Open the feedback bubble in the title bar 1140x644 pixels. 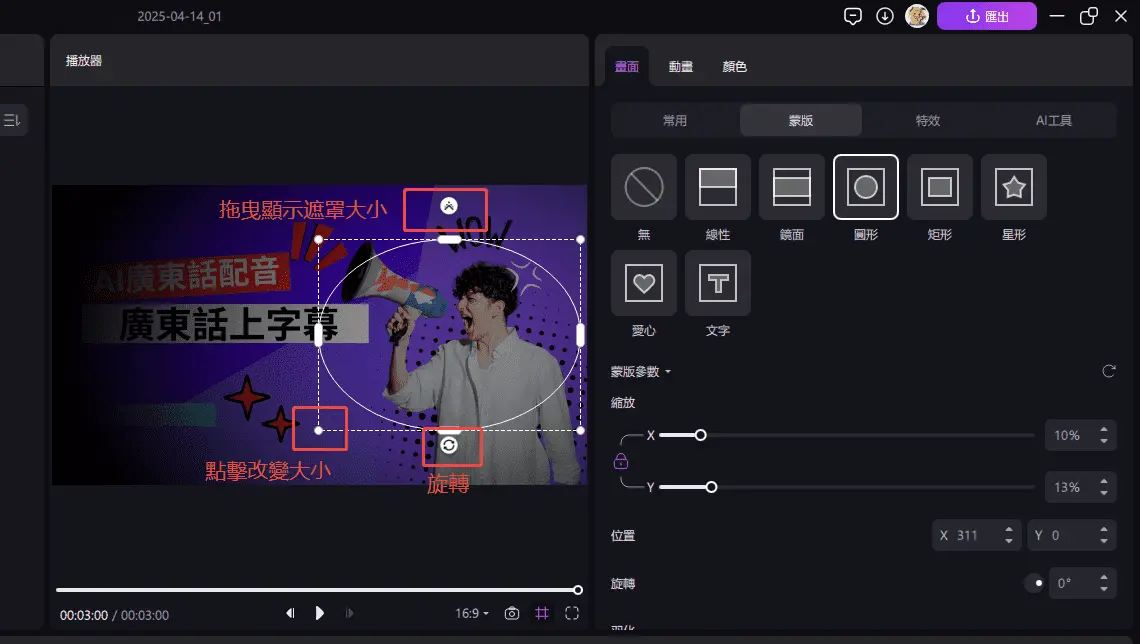pyautogui.click(x=853, y=16)
